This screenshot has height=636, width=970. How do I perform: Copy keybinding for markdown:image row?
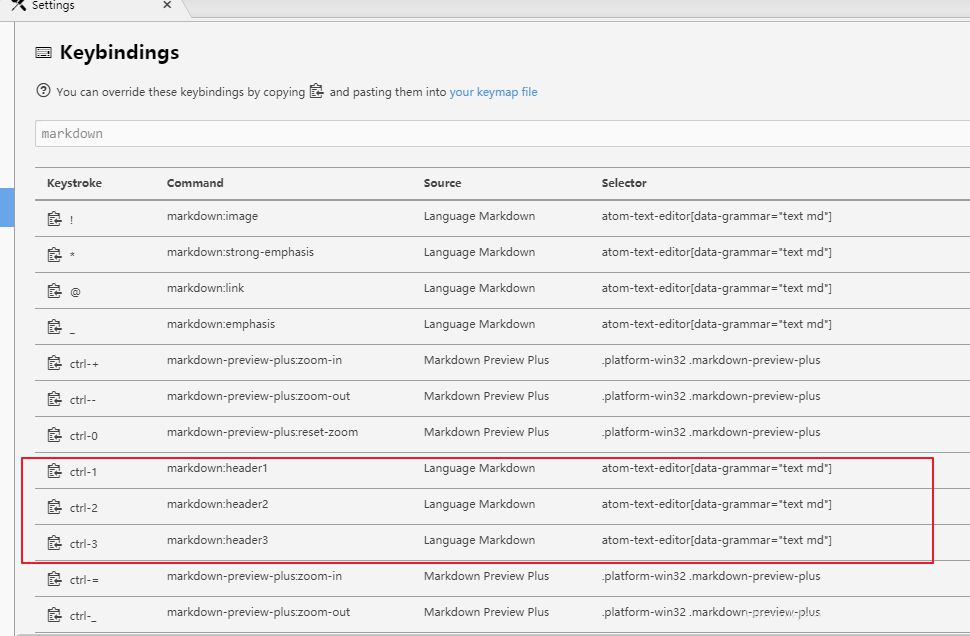[55, 218]
